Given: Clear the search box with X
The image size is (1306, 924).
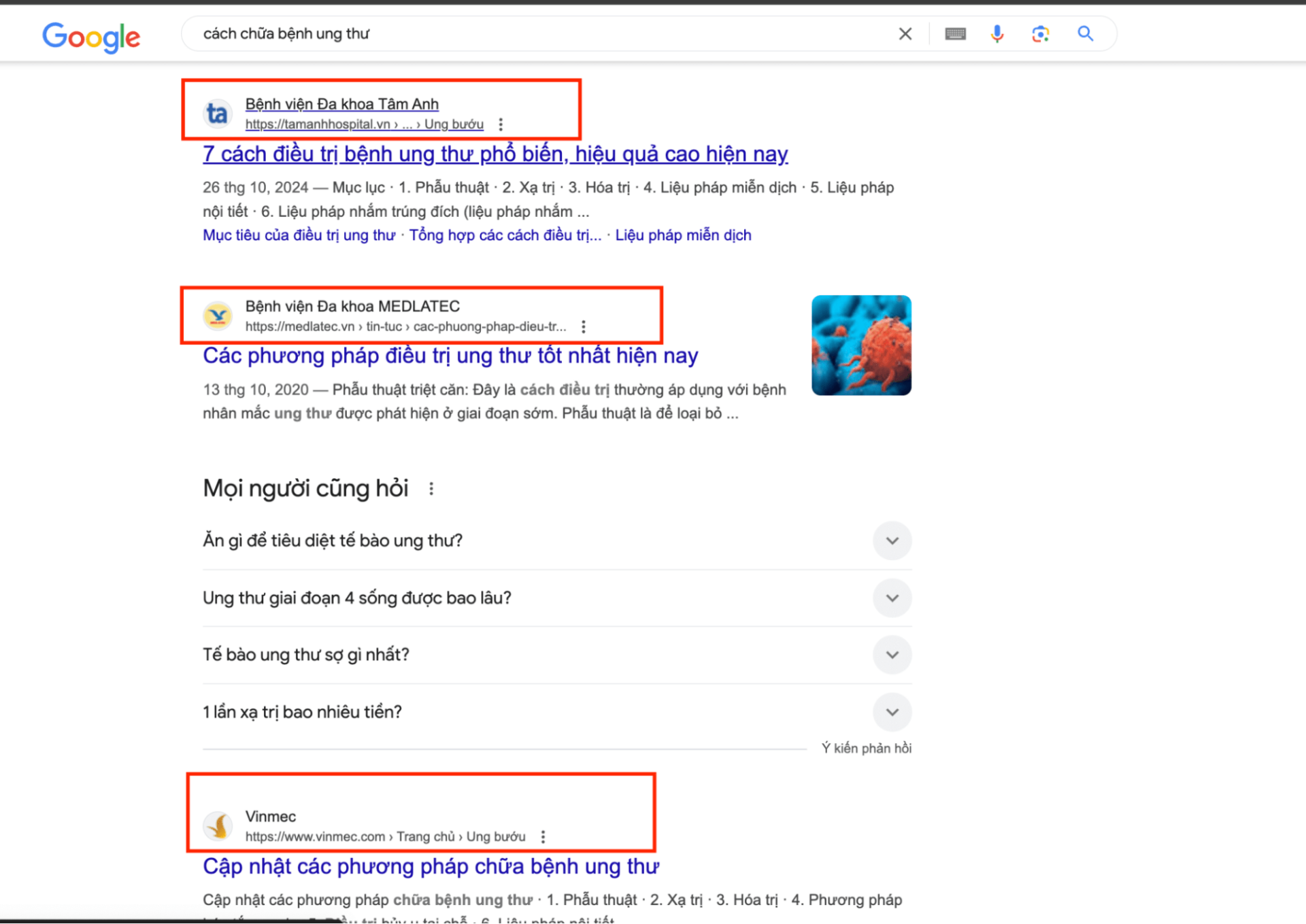Looking at the screenshot, I should coord(905,34).
